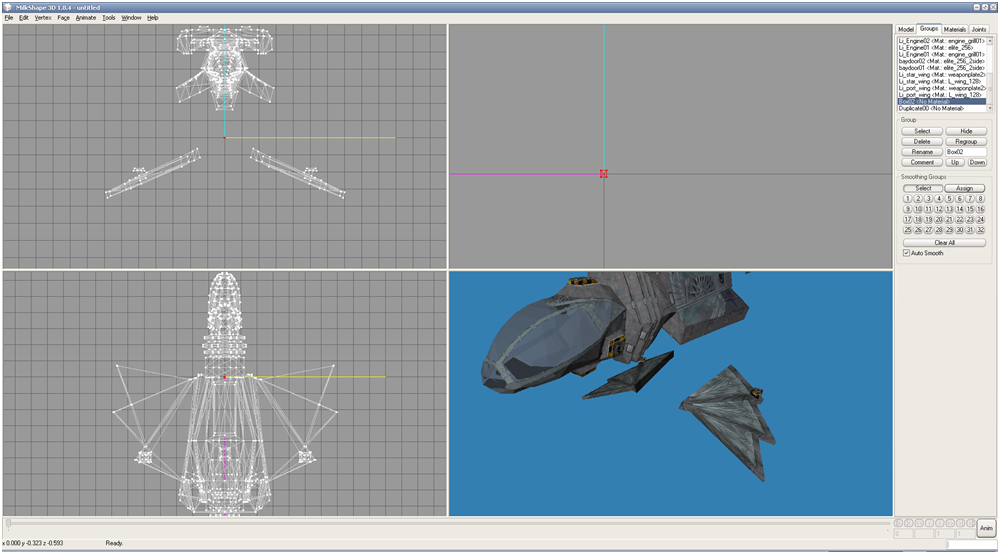Click the jump-to-first-frame playback icon
This screenshot has height=554, width=1000.
pyautogui.click(x=898, y=523)
